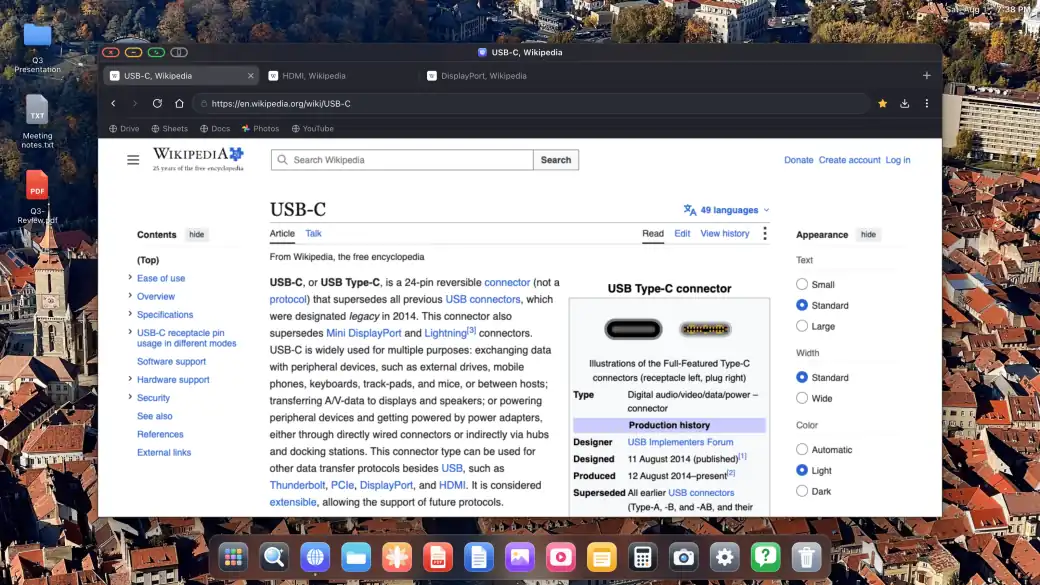
Task: Open the magnifier search app in dock
Action: click(x=274, y=558)
